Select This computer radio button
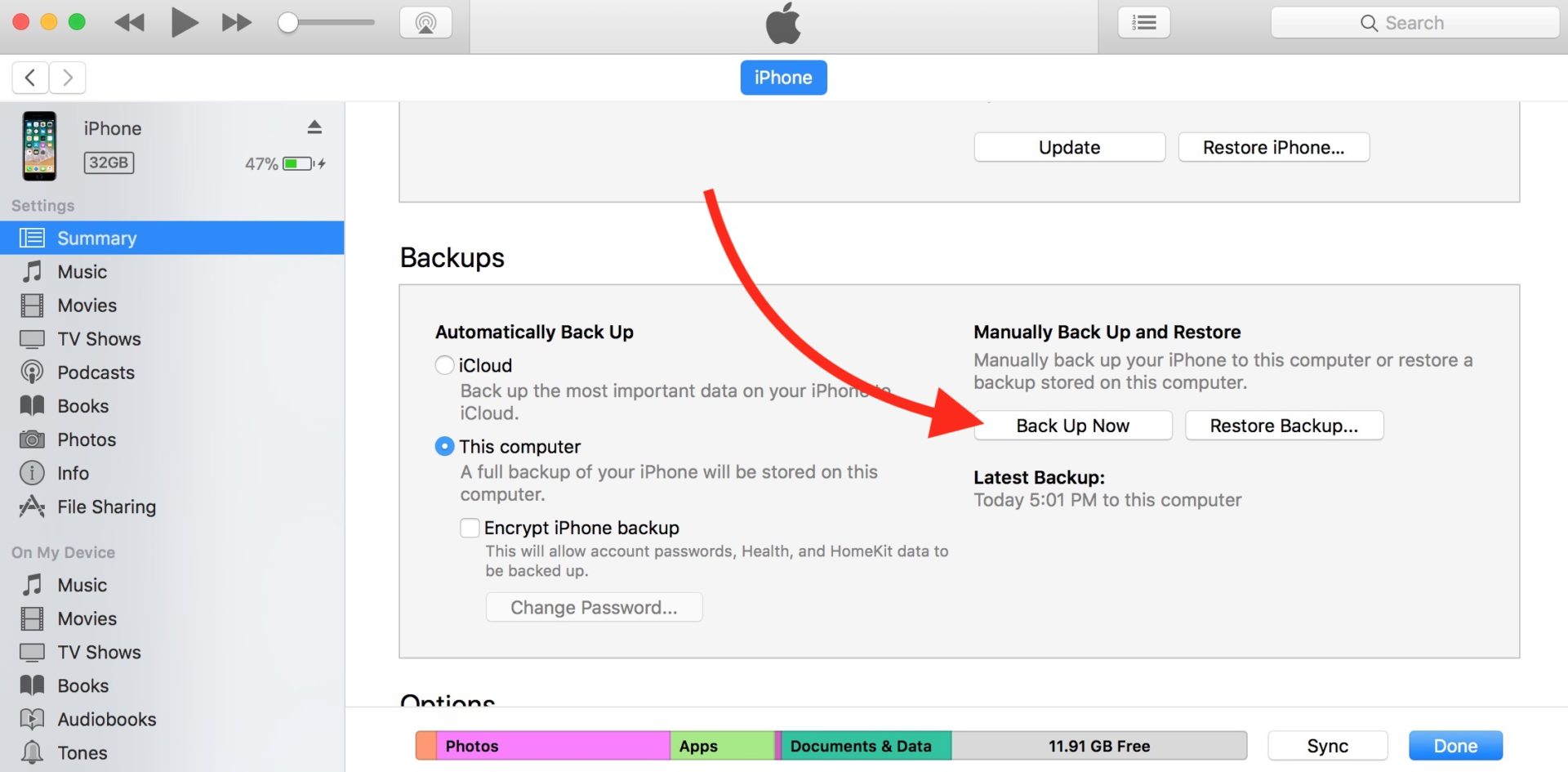This screenshot has width=1568, height=772. pyautogui.click(x=444, y=446)
